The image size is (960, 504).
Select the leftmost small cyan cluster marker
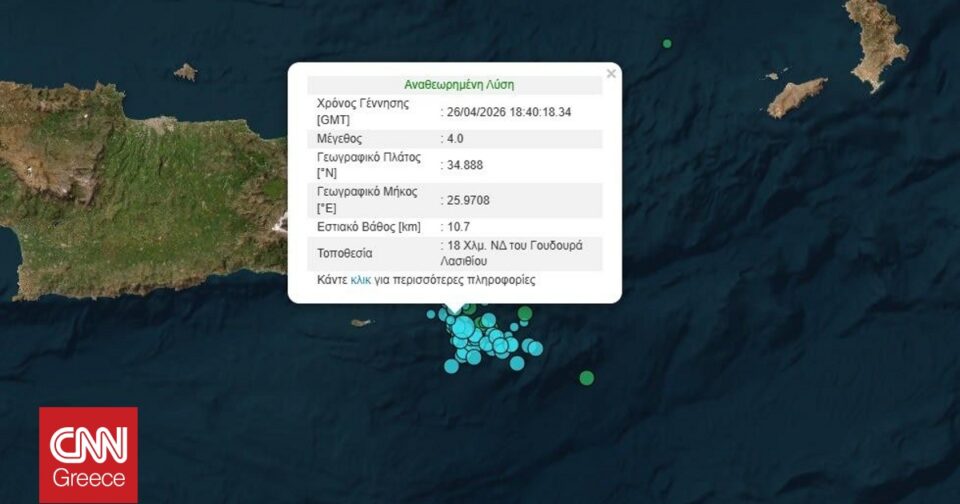pyautogui.click(x=431, y=314)
